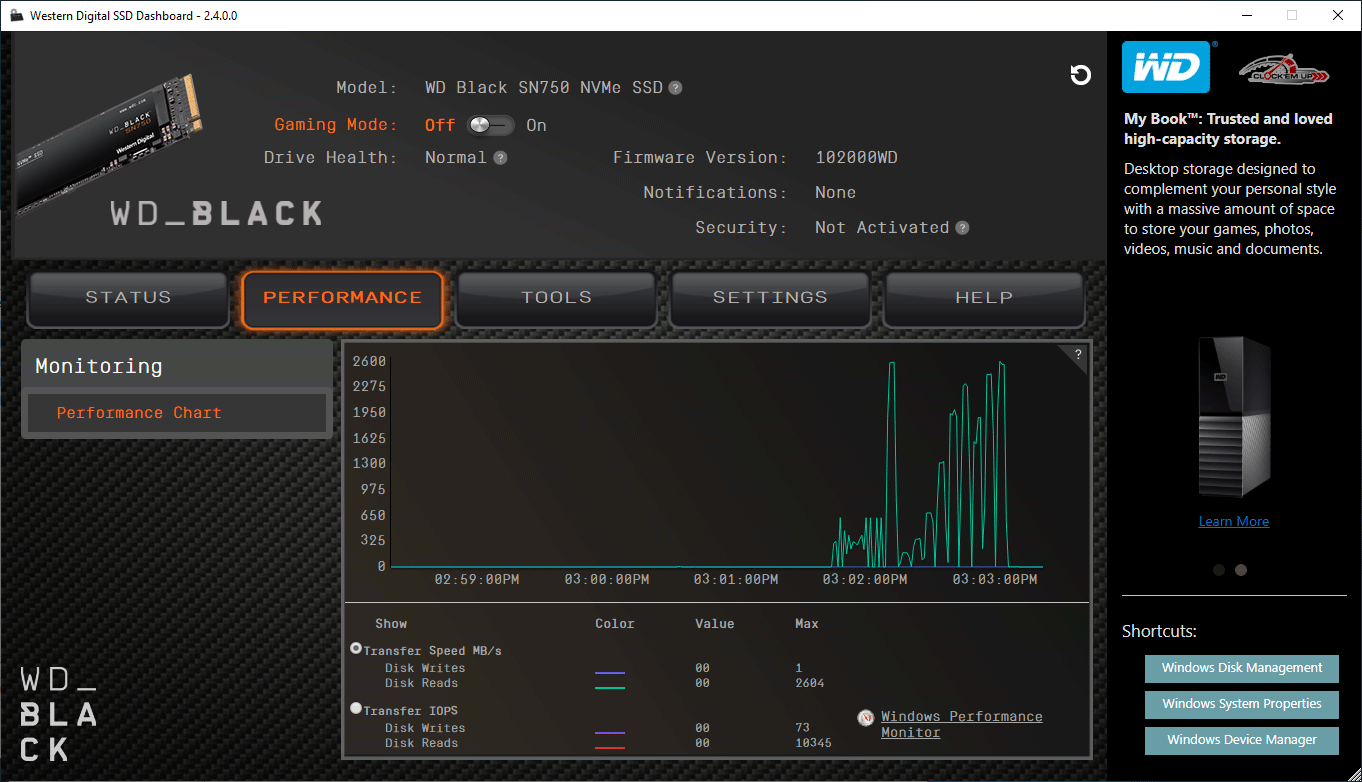This screenshot has width=1362, height=782.
Task: Click the refresh icon in the header
Action: [1080, 75]
